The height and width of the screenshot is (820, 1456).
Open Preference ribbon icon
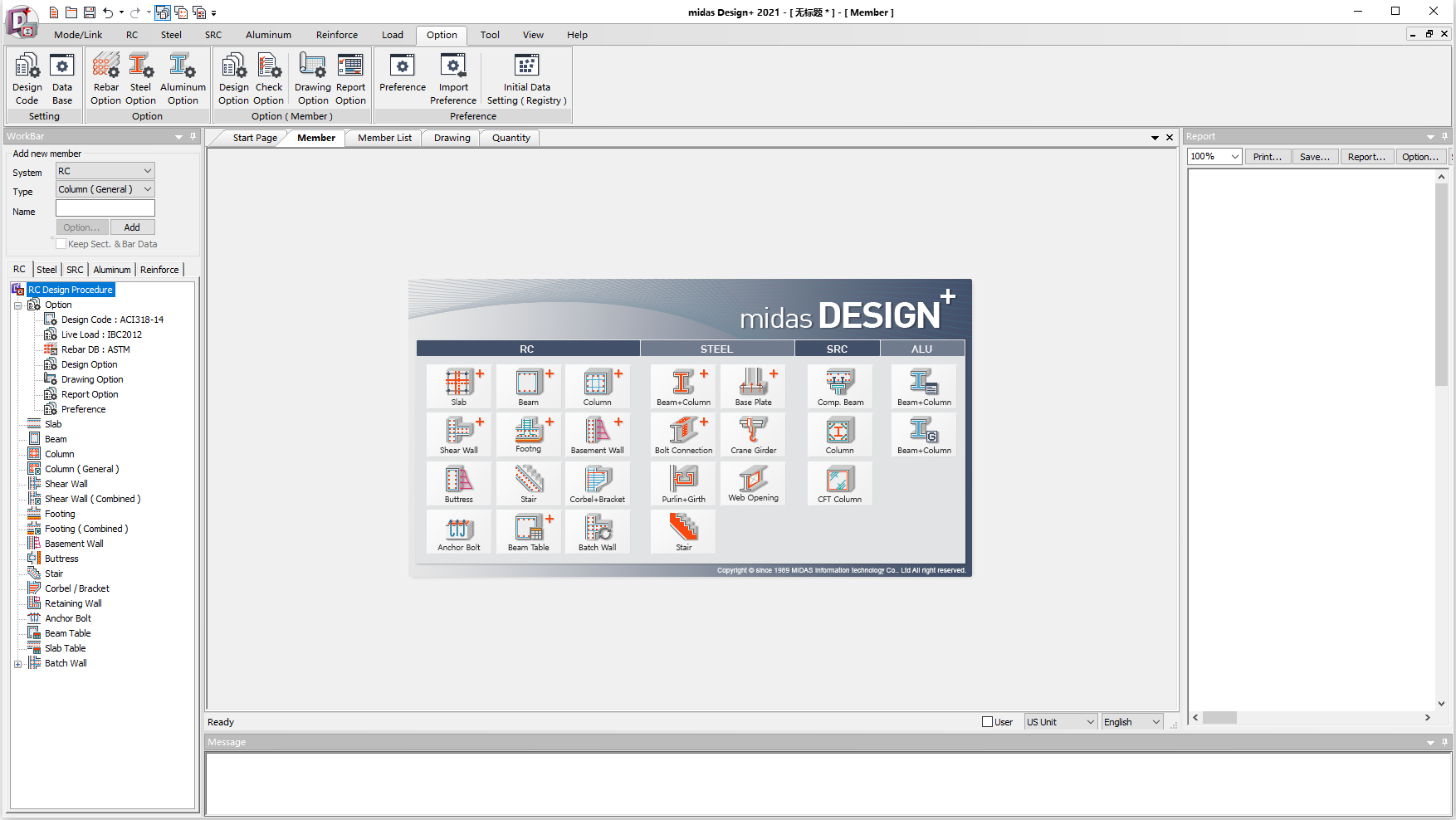(x=403, y=73)
